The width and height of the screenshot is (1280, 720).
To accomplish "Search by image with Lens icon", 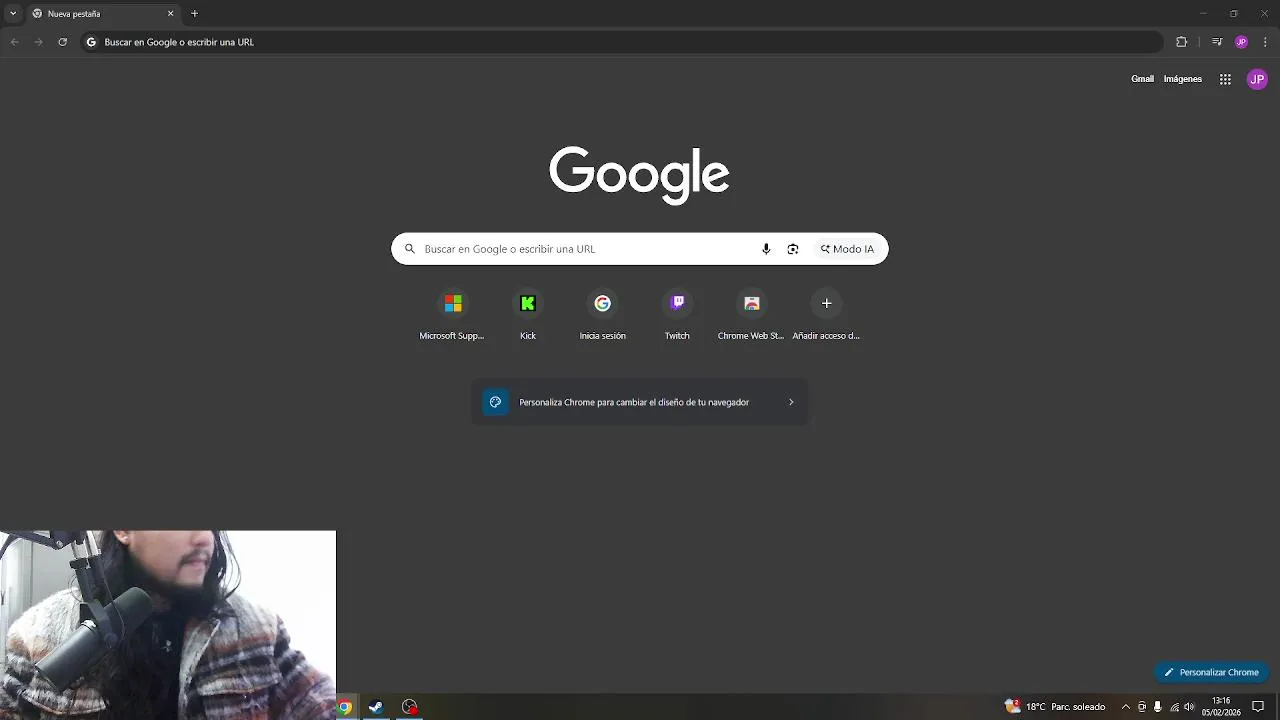I will [x=793, y=249].
